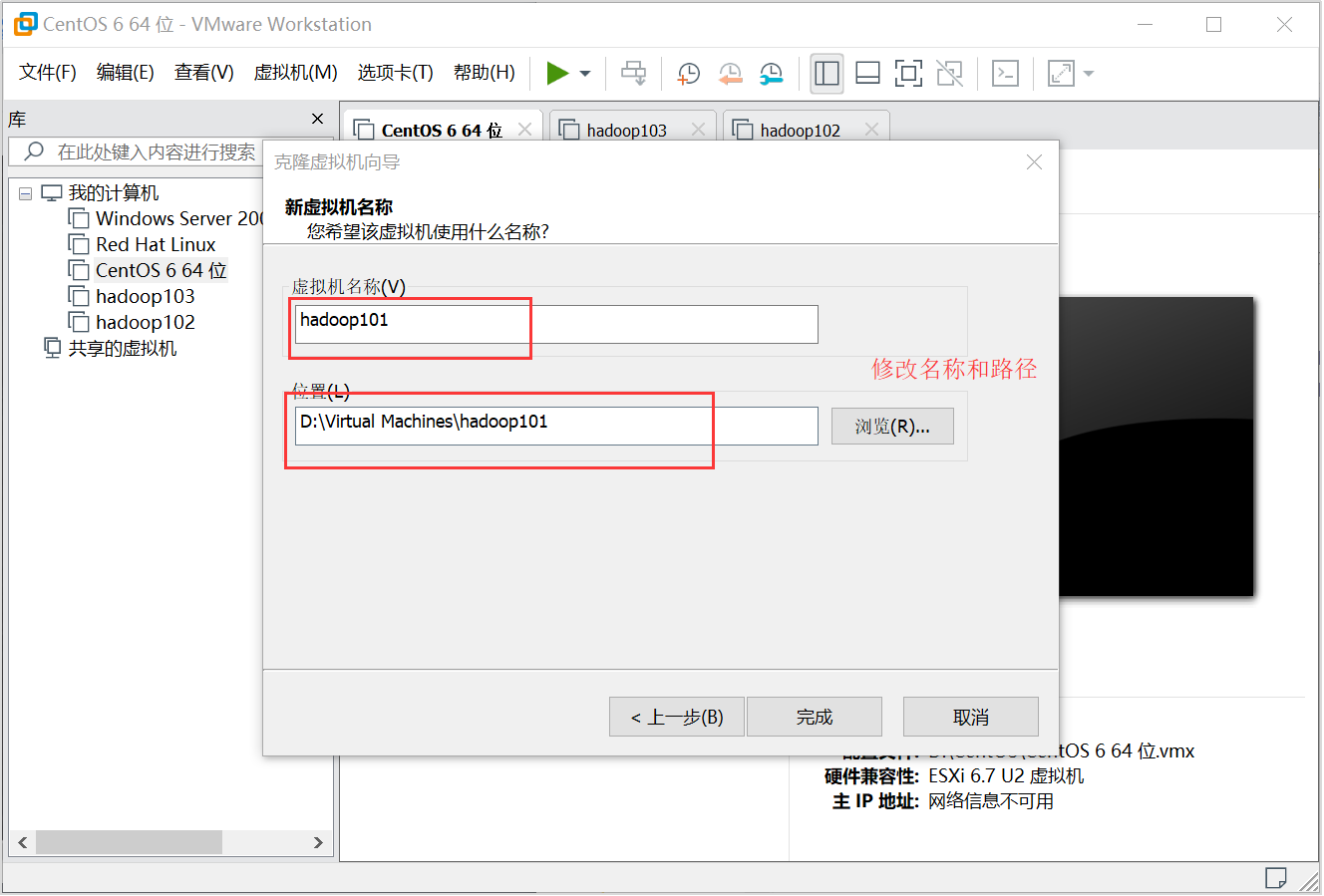Select 共享的虚拟机 in library tree
The width and height of the screenshot is (1324, 896).
pyautogui.click(x=111, y=348)
